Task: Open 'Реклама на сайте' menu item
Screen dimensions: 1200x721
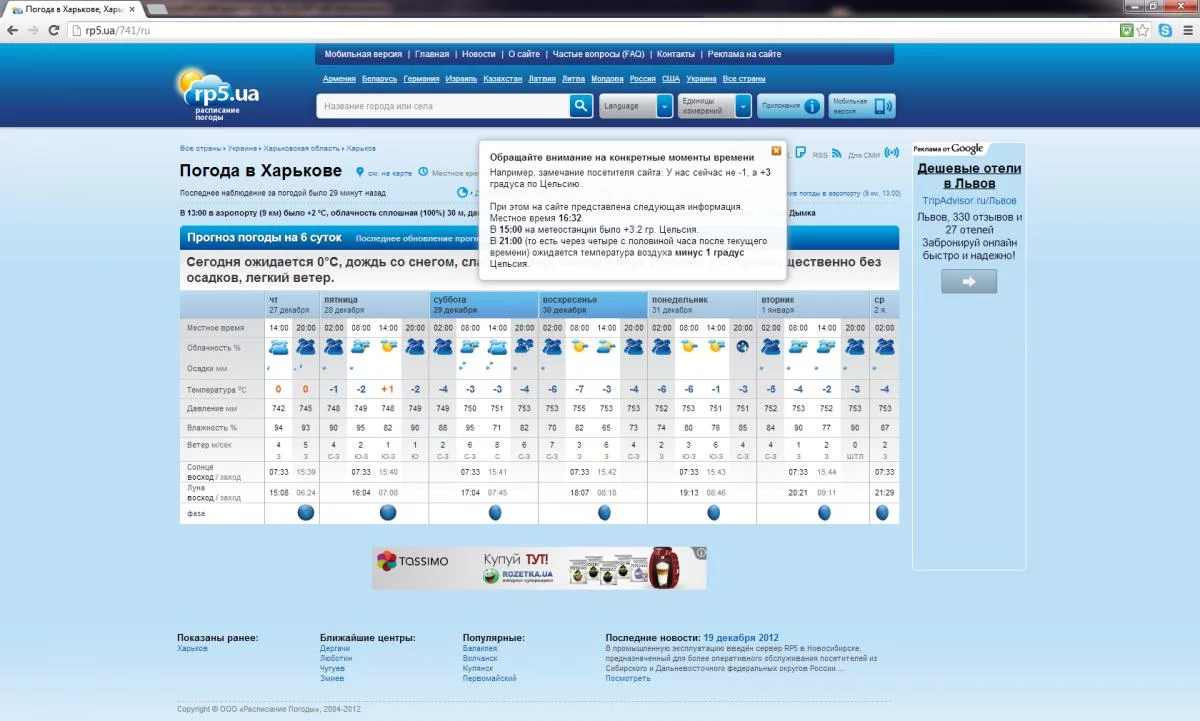Action: (745, 54)
